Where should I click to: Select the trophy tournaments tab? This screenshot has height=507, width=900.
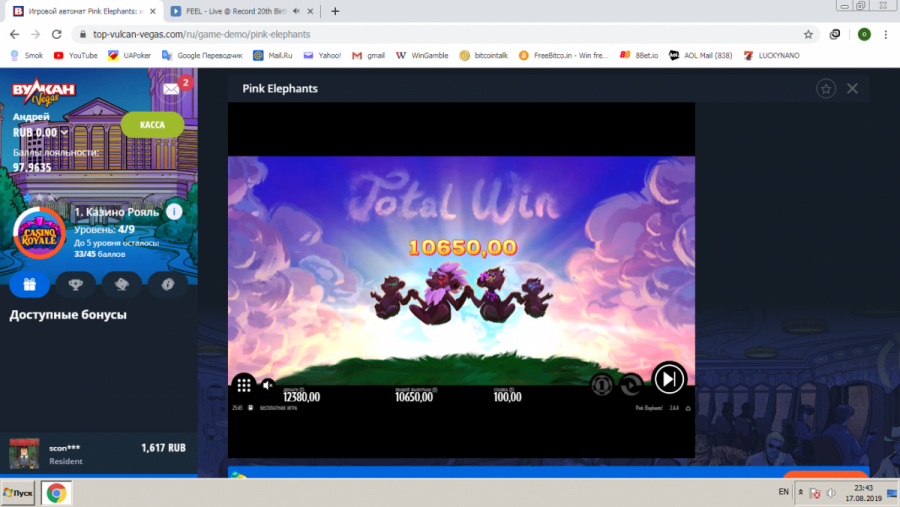pos(75,284)
